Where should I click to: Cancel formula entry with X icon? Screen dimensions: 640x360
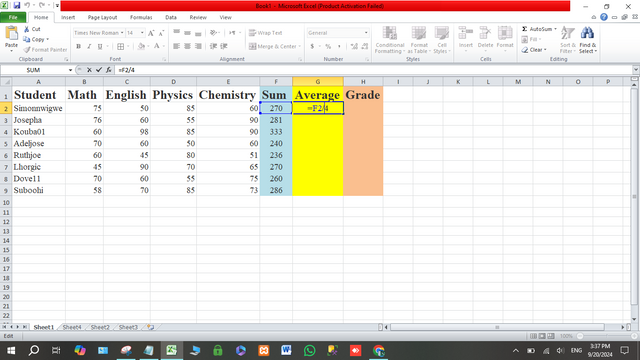click(x=89, y=70)
